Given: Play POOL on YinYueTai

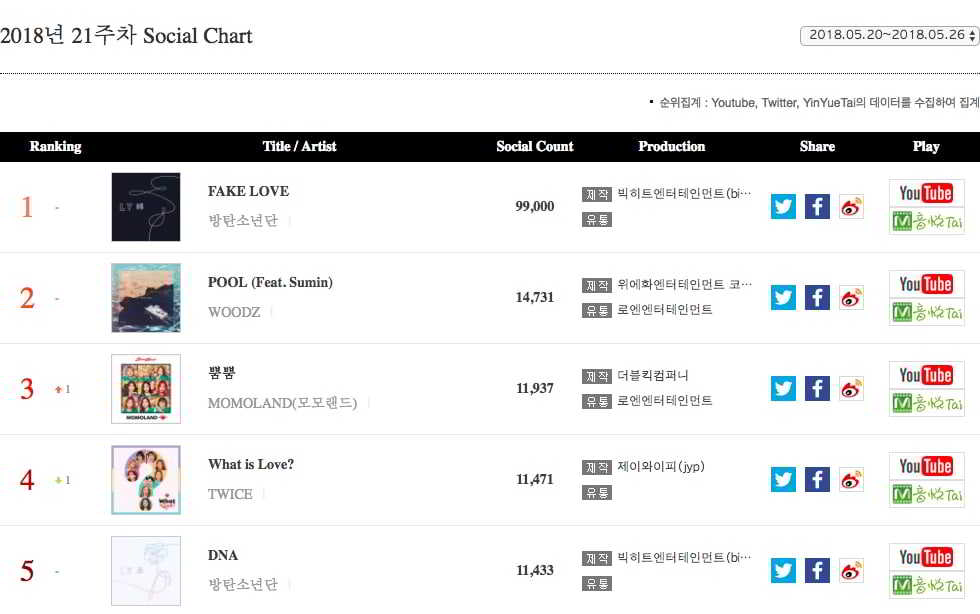Looking at the screenshot, I should [926, 311].
